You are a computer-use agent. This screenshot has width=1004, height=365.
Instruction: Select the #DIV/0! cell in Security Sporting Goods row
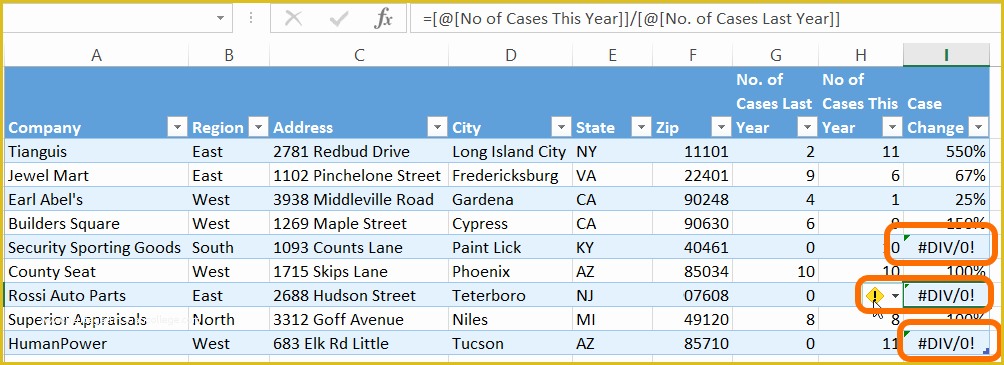pyautogui.click(x=946, y=247)
